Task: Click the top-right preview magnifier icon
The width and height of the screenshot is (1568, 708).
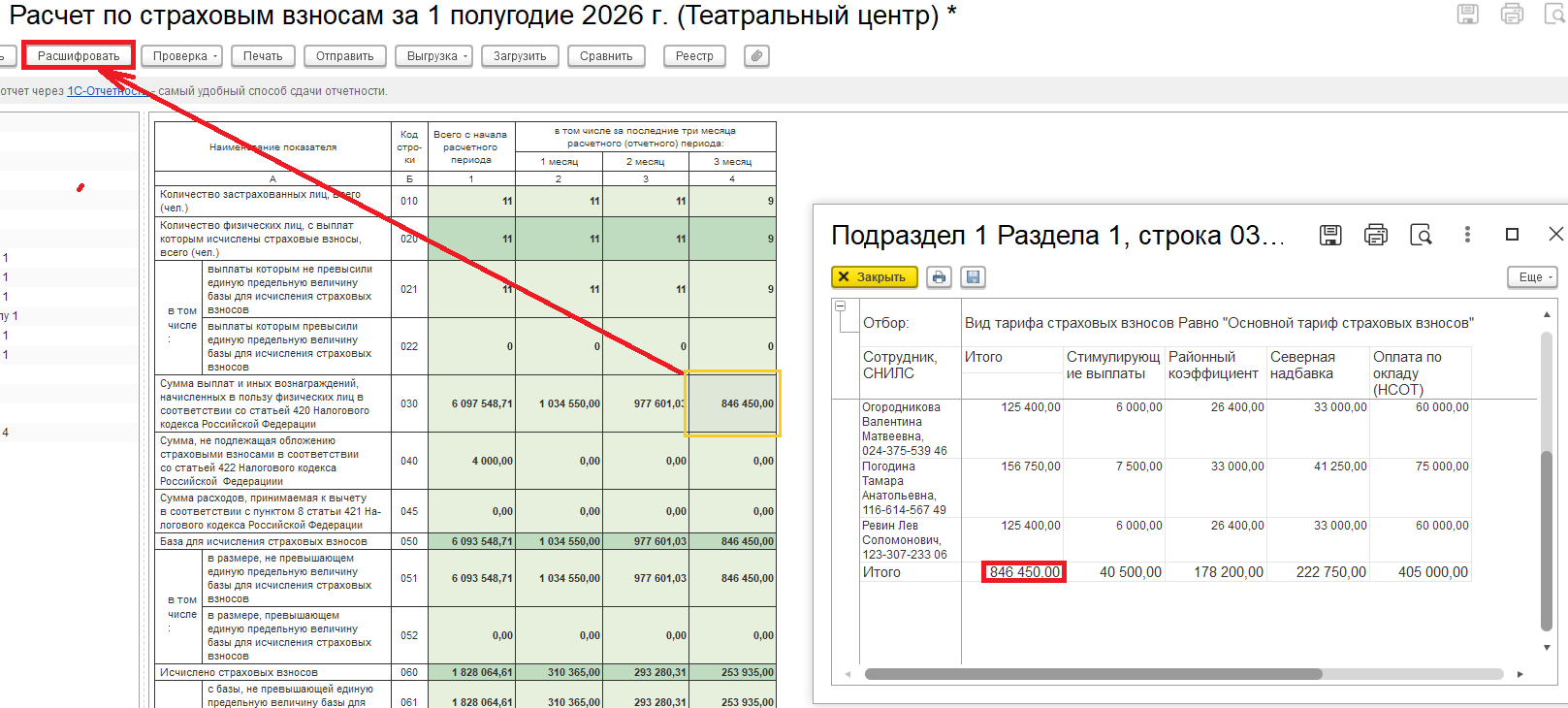Action: 1554,15
